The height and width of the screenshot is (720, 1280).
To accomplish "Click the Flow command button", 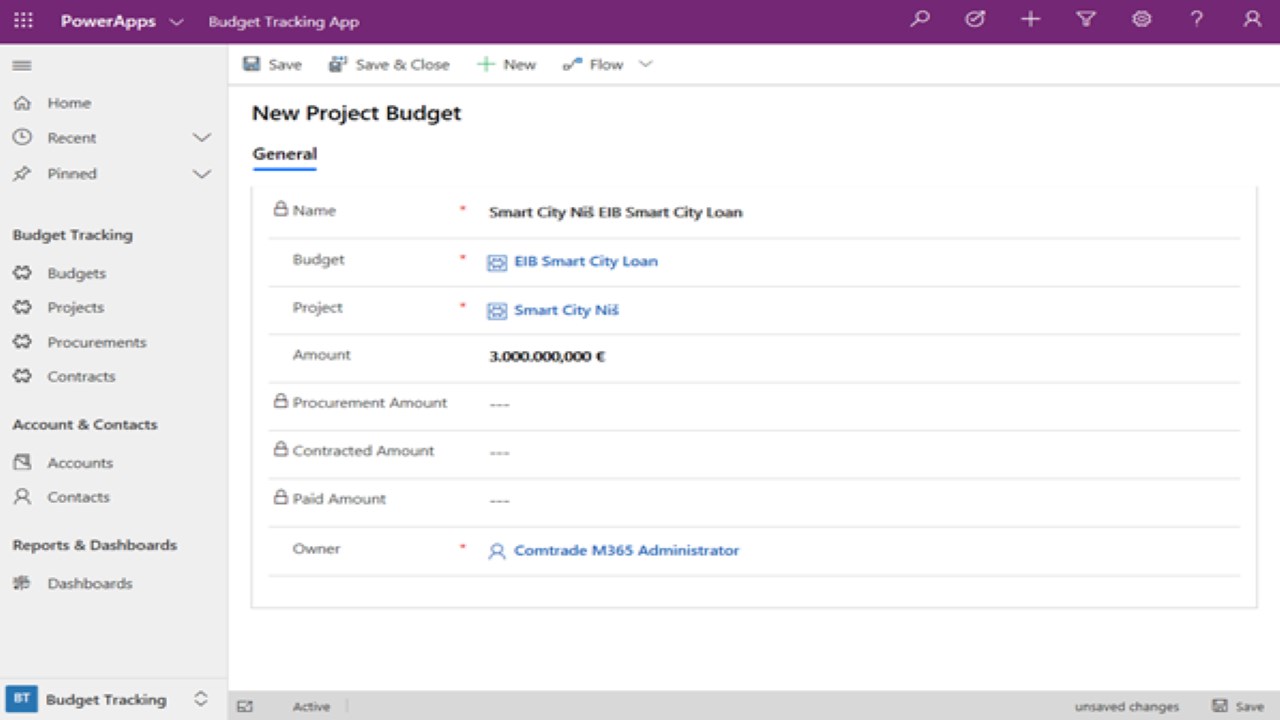I will pyautogui.click(x=593, y=64).
